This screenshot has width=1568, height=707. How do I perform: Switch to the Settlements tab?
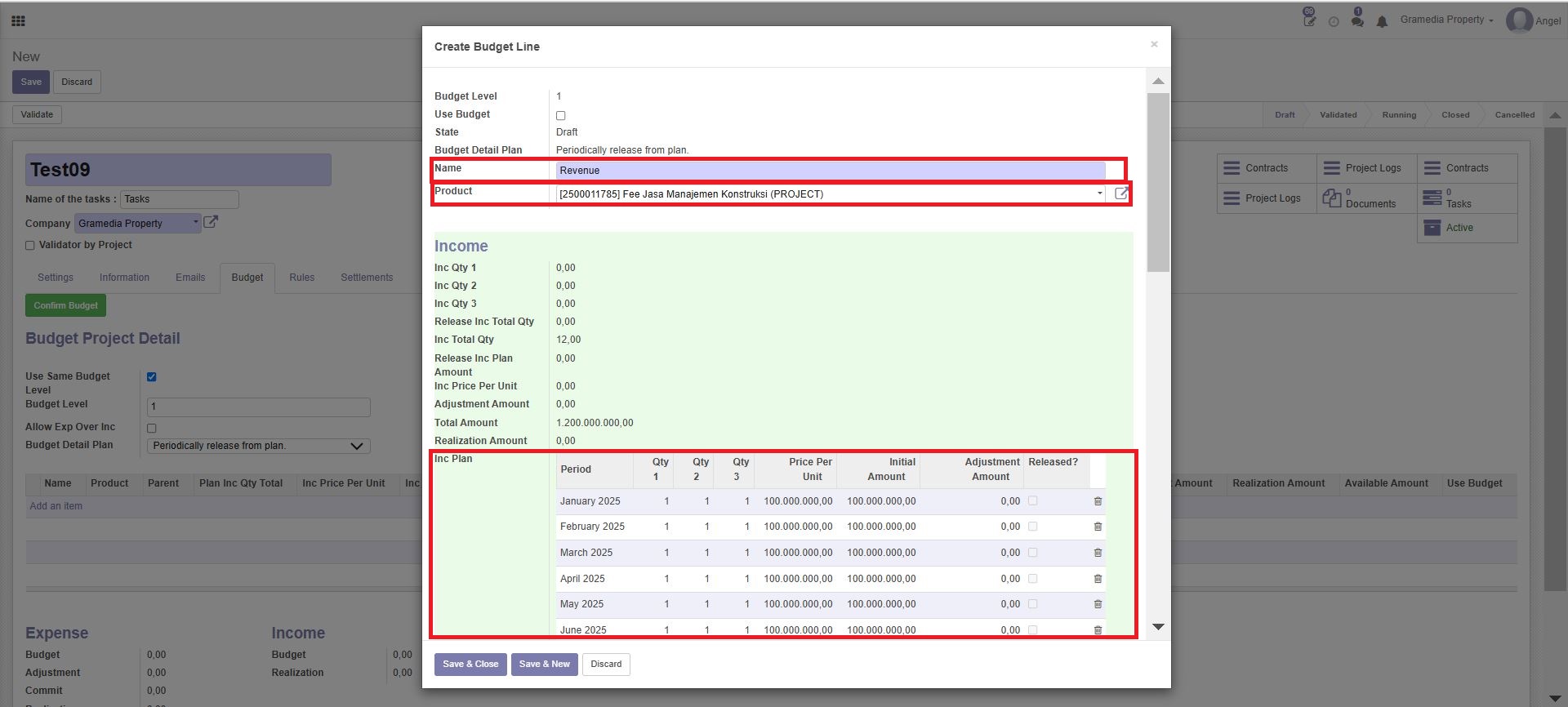(x=367, y=278)
